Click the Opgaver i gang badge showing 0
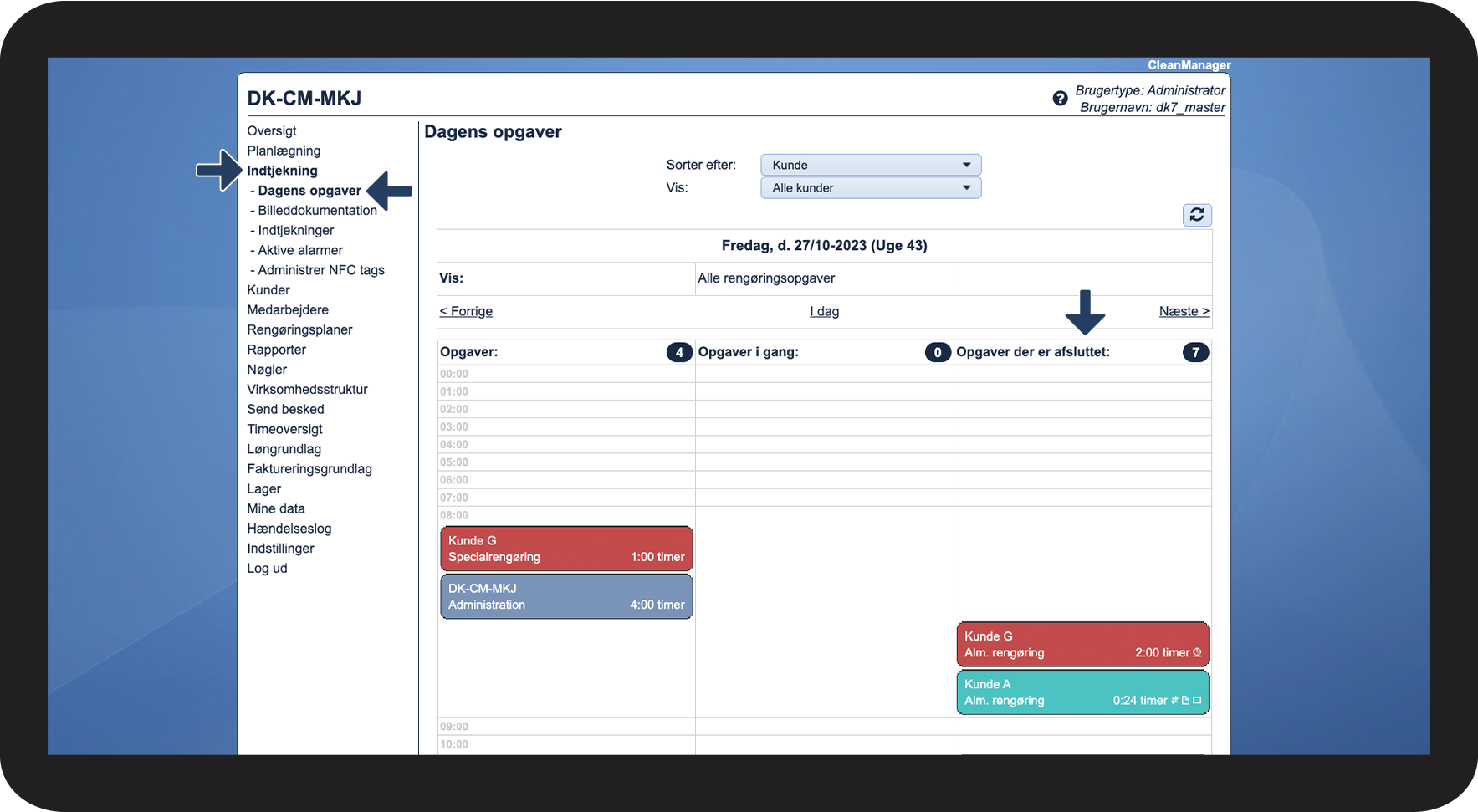This screenshot has width=1478, height=812. click(938, 352)
